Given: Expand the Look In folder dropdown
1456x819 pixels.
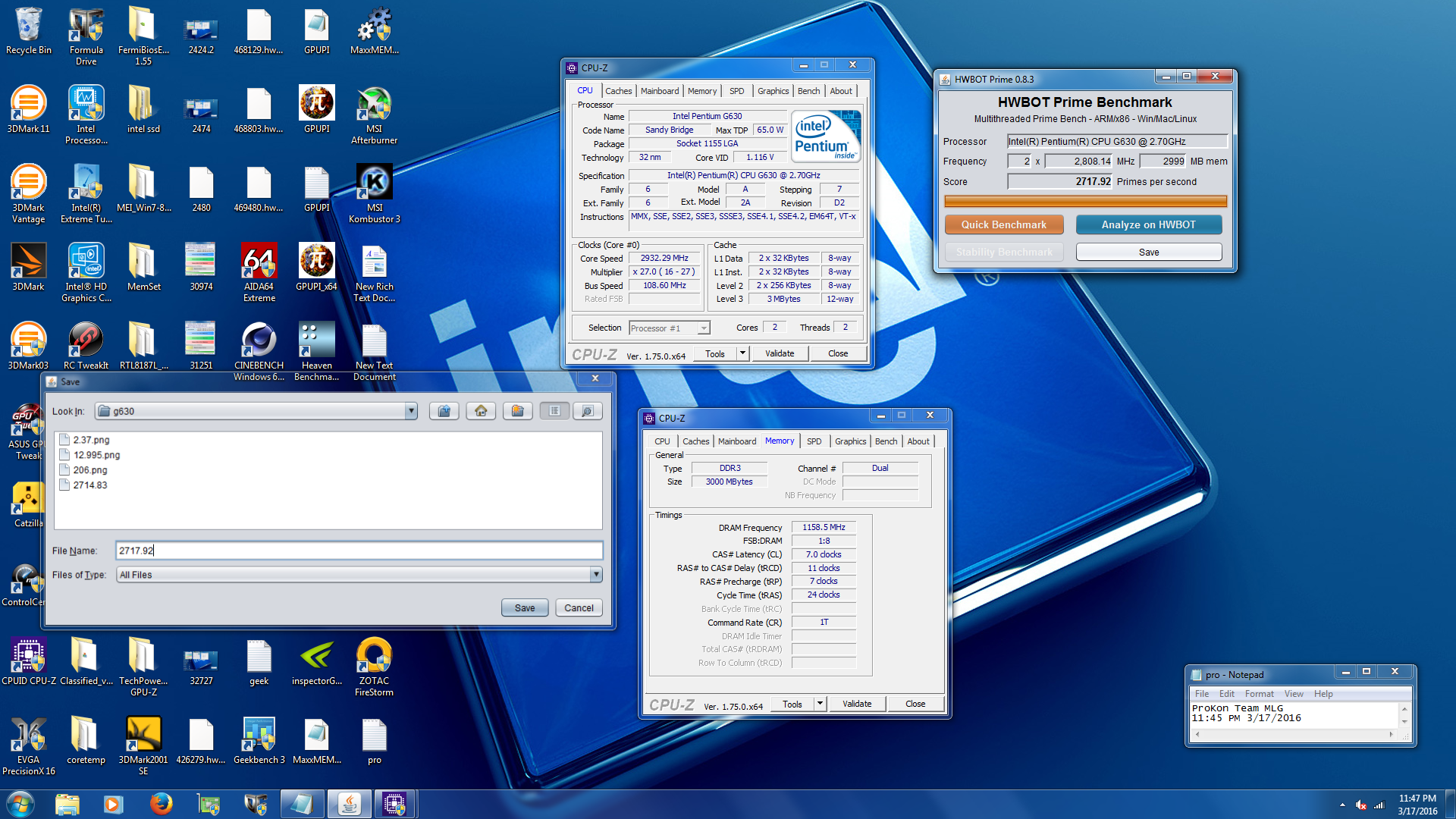Looking at the screenshot, I should coord(410,411).
